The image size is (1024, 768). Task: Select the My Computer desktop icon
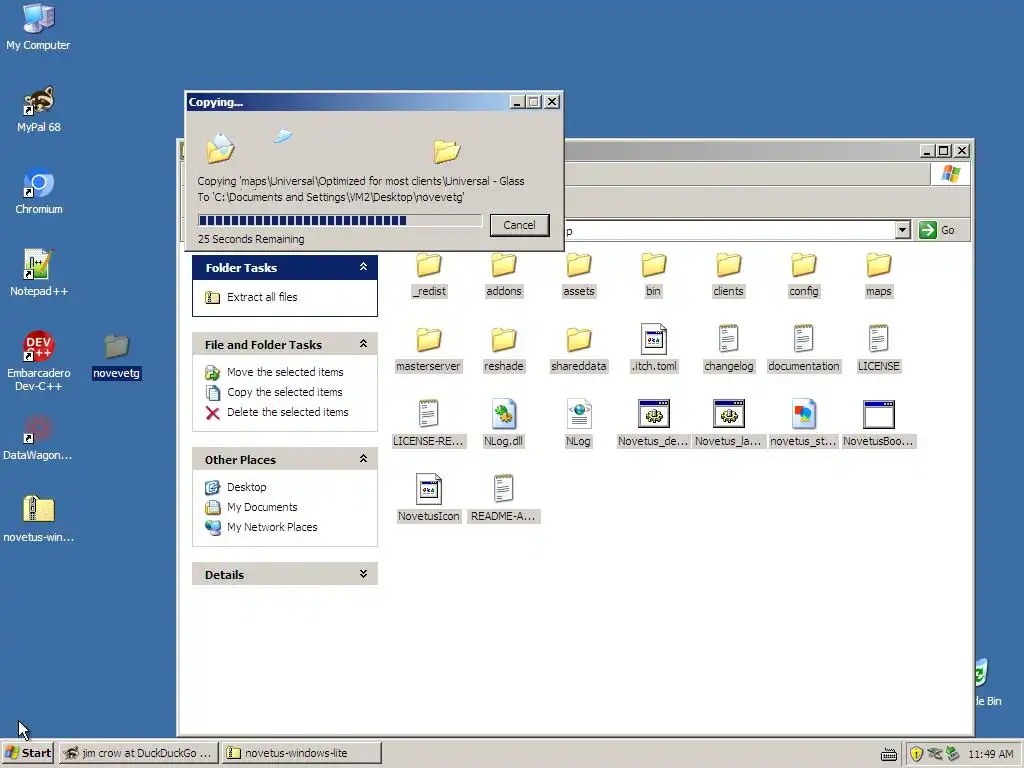[x=38, y=27]
